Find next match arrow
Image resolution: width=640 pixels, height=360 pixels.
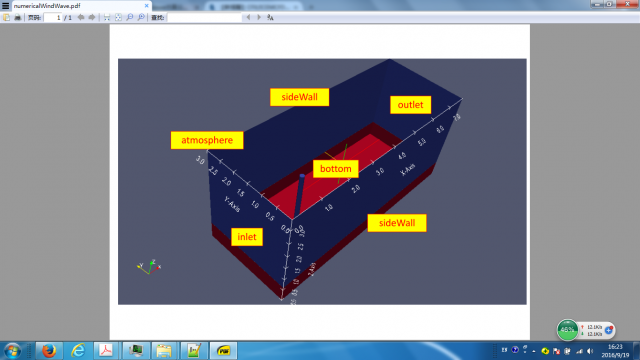pyautogui.click(x=259, y=17)
